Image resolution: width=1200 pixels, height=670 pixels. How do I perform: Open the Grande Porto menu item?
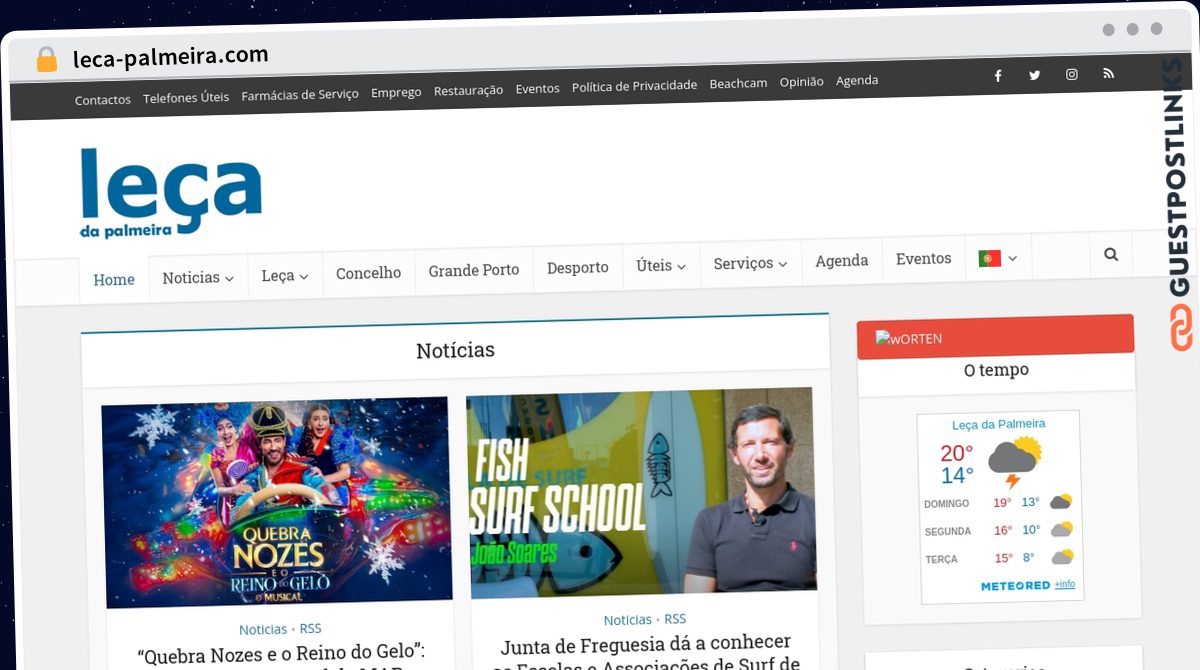(474, 270)
